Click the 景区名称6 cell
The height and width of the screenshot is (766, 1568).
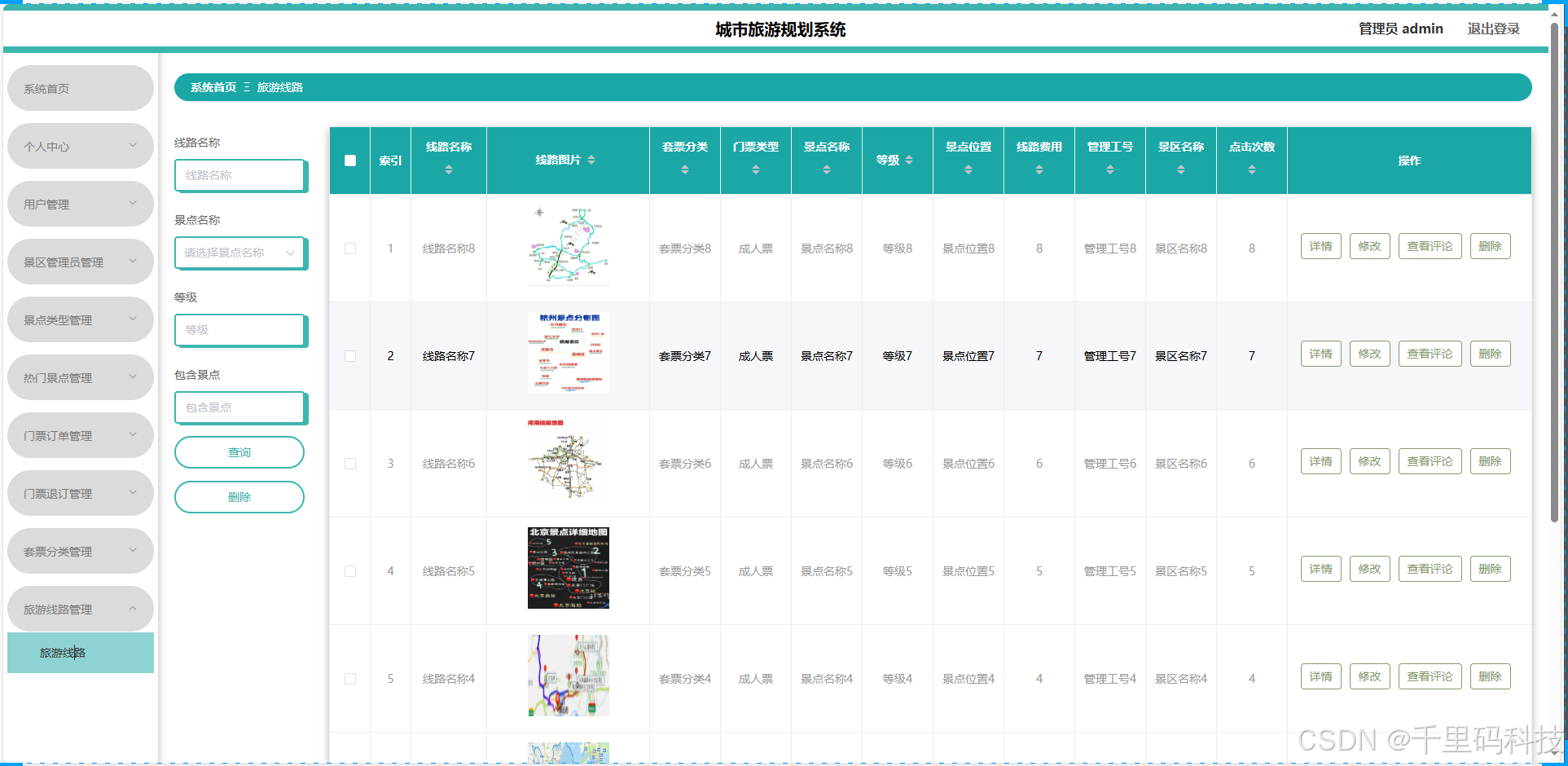[x=1181, y=464]
